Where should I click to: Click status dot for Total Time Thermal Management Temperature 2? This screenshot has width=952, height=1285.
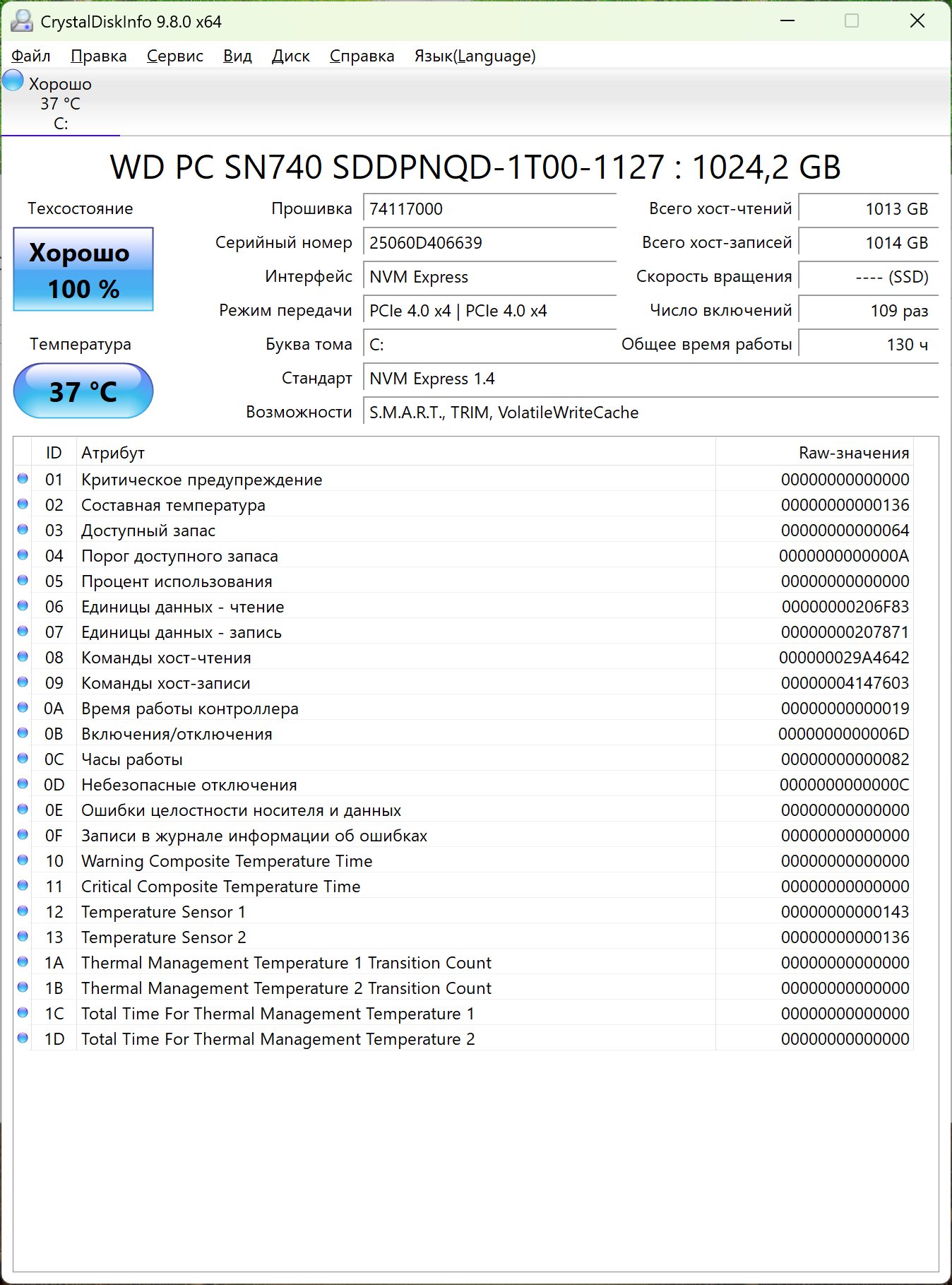23,1038
